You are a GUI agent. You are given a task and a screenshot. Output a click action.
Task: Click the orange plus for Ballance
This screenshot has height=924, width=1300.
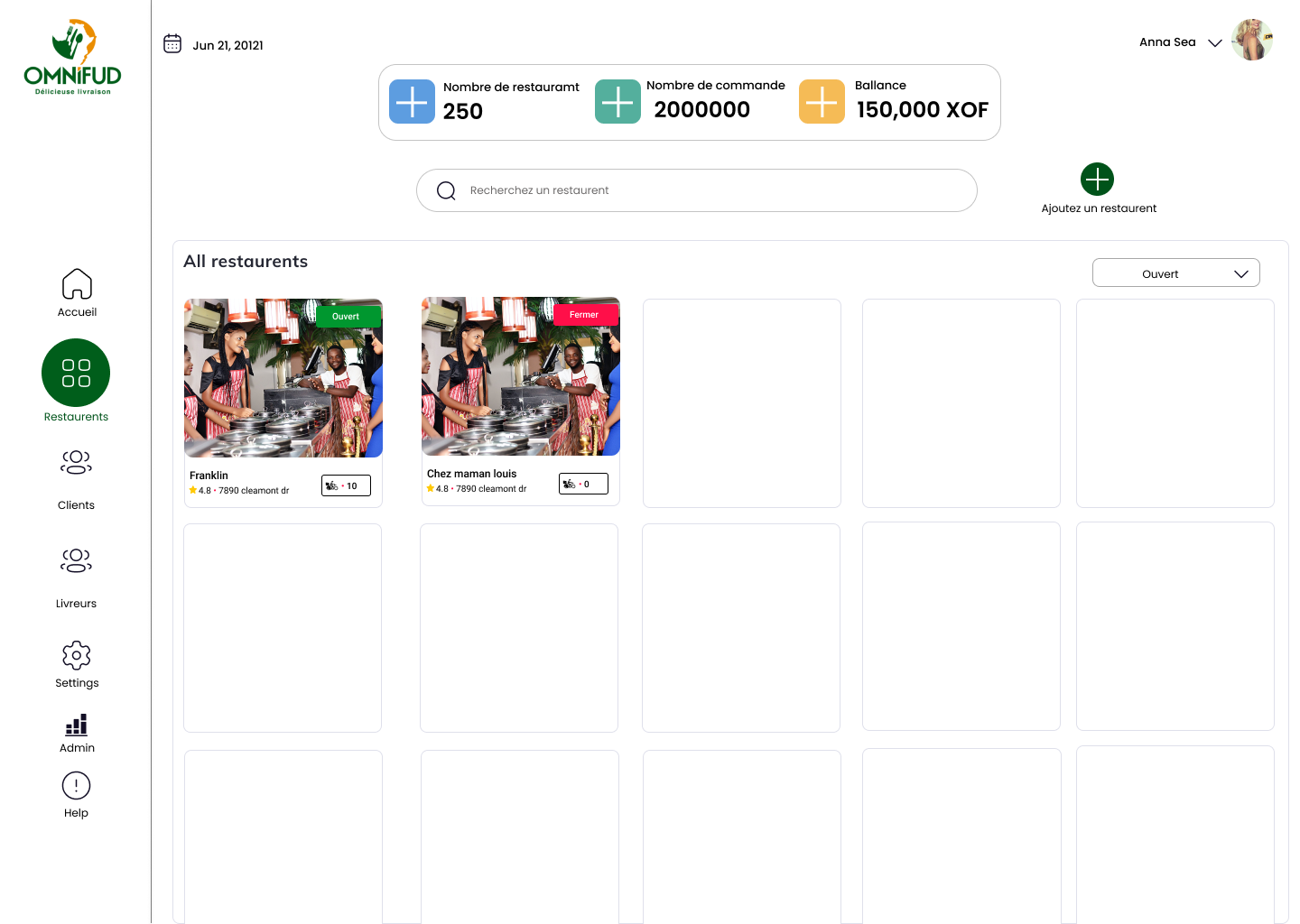pyautogui.click(x=822, y=101)
